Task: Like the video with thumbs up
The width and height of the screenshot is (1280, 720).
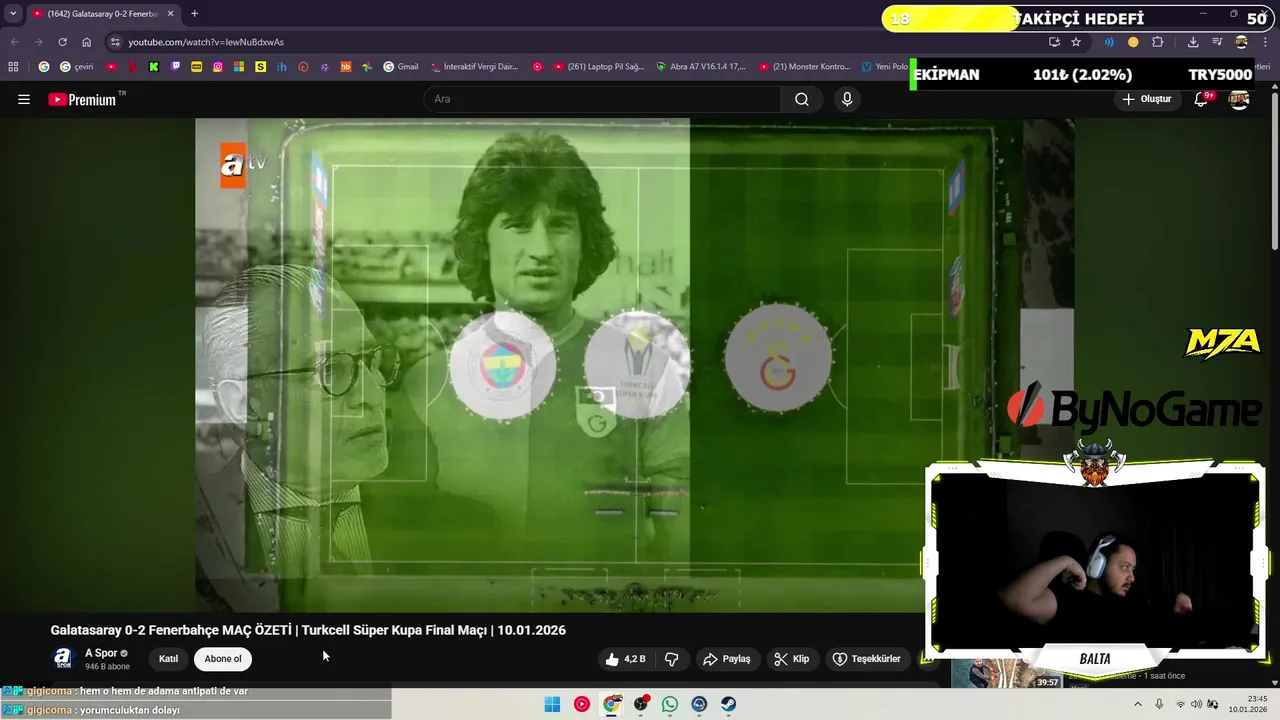Action: coord(626,659)
